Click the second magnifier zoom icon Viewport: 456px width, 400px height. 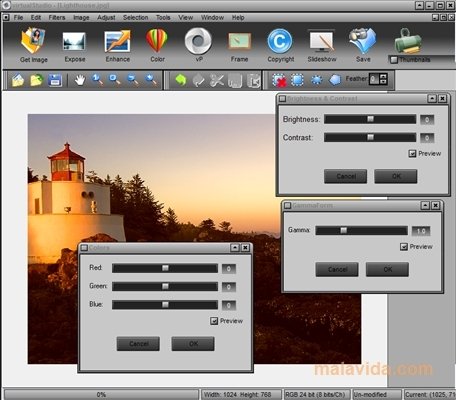115,80
